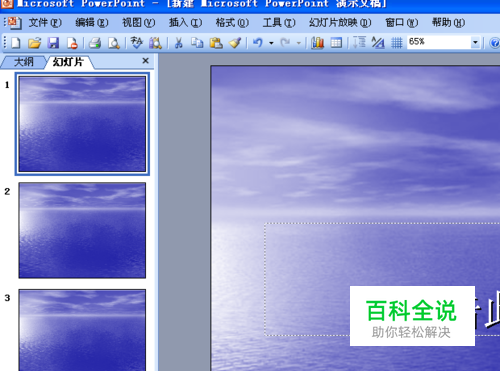500x371 pixels.
Task: Create a new blank presentation
Action: [x=16, y=43]
